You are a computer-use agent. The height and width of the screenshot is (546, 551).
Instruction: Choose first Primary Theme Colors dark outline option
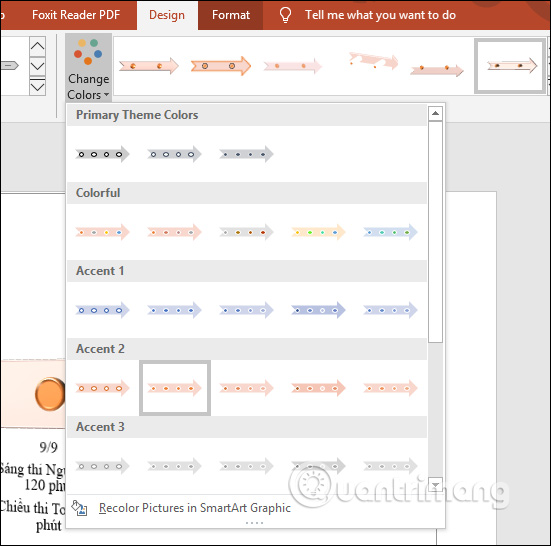[x=103, y=154]
